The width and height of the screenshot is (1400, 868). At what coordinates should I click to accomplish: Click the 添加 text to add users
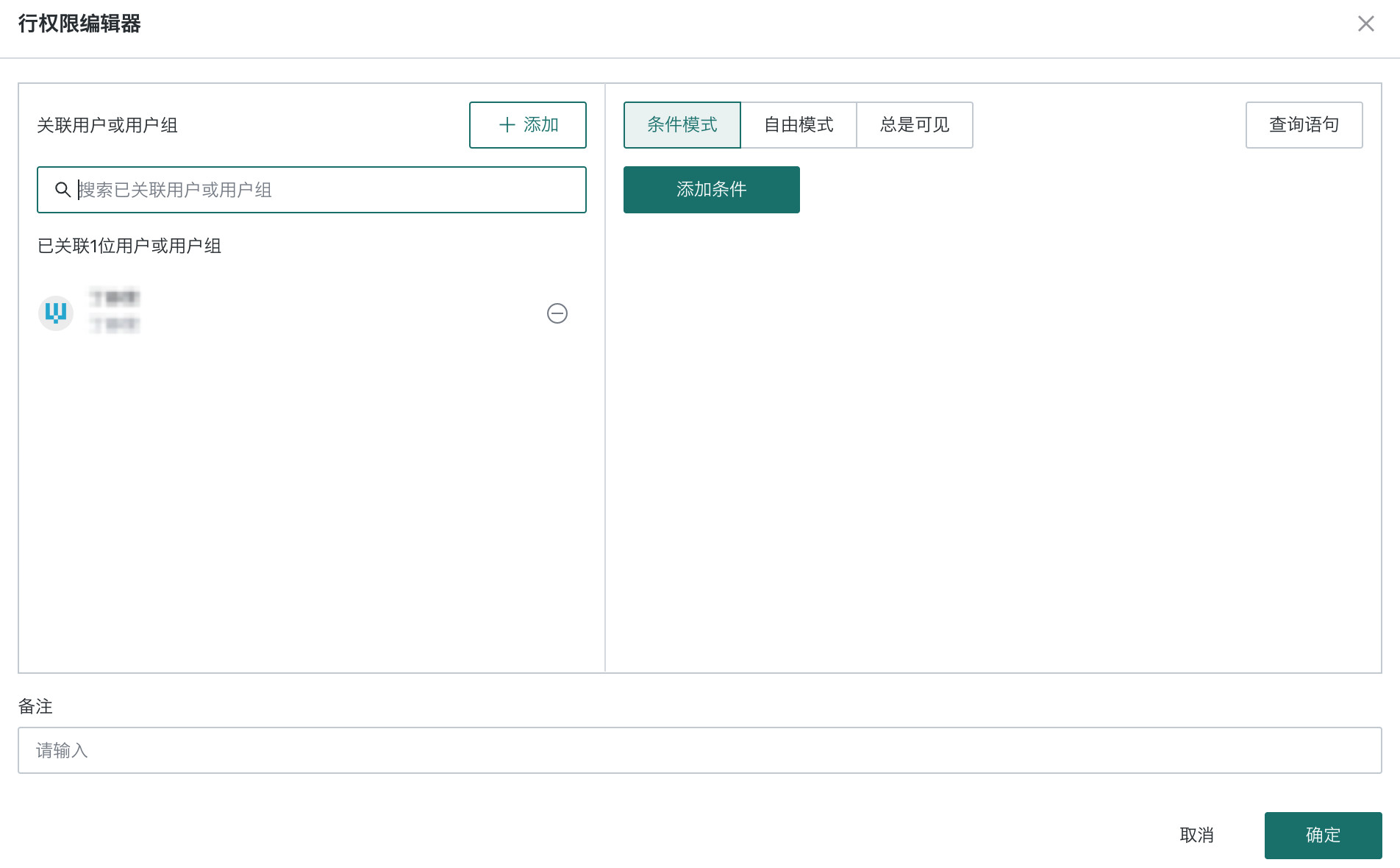pyautogui.click(x=541, y=125)
